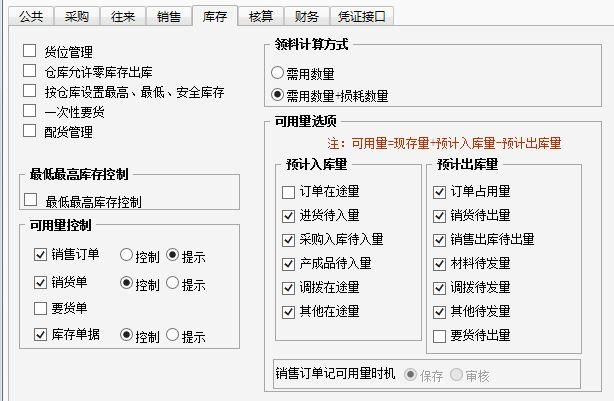This screenshot has width=614, height=401.
Task: Select 审核 for 销售订单记可用量时机
Action: pyautogui.click(x=456, y=375)
